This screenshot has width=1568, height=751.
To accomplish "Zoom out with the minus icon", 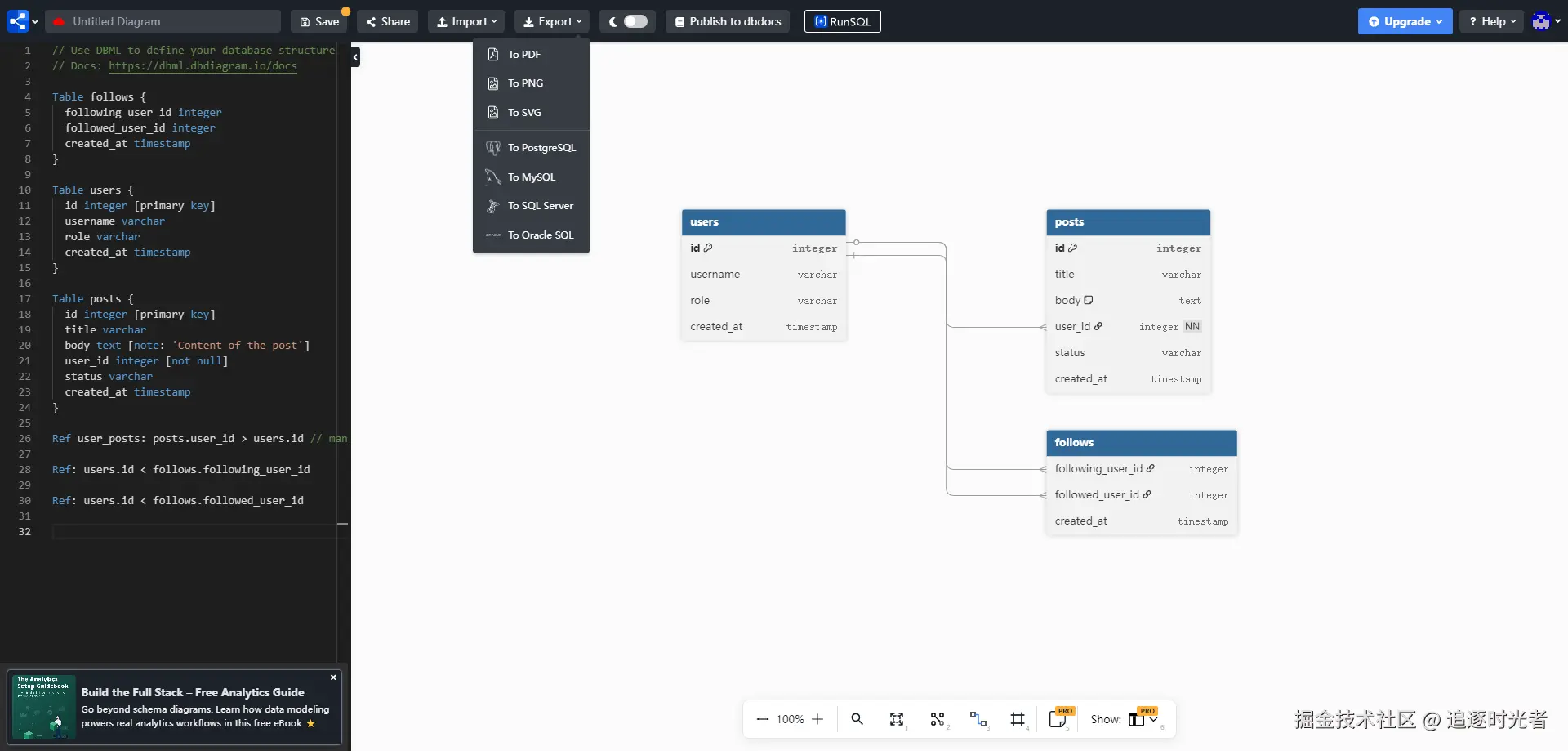I will [763, 719].
